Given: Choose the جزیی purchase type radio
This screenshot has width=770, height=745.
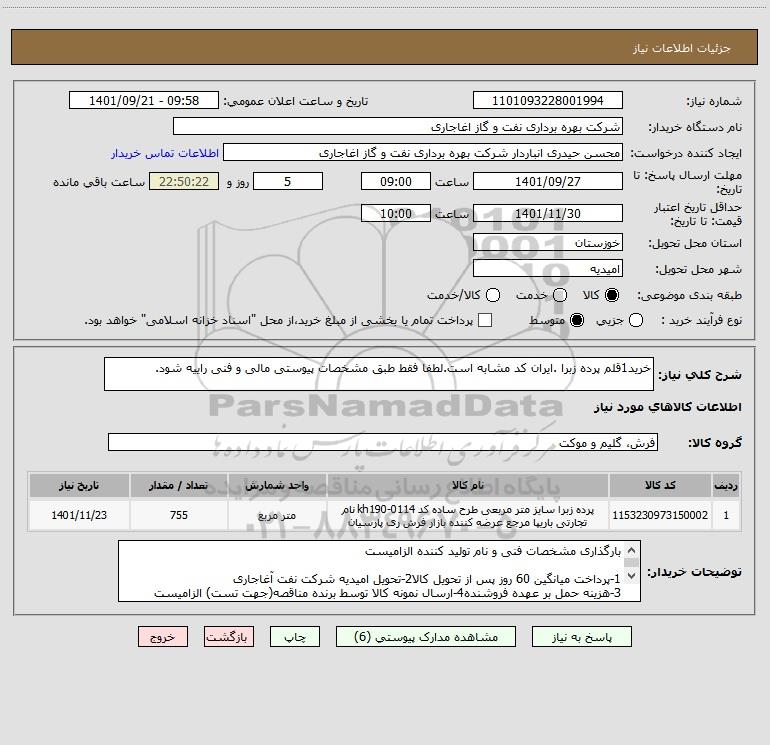Looking at the screenshot, I should click(x=636, y=320).
